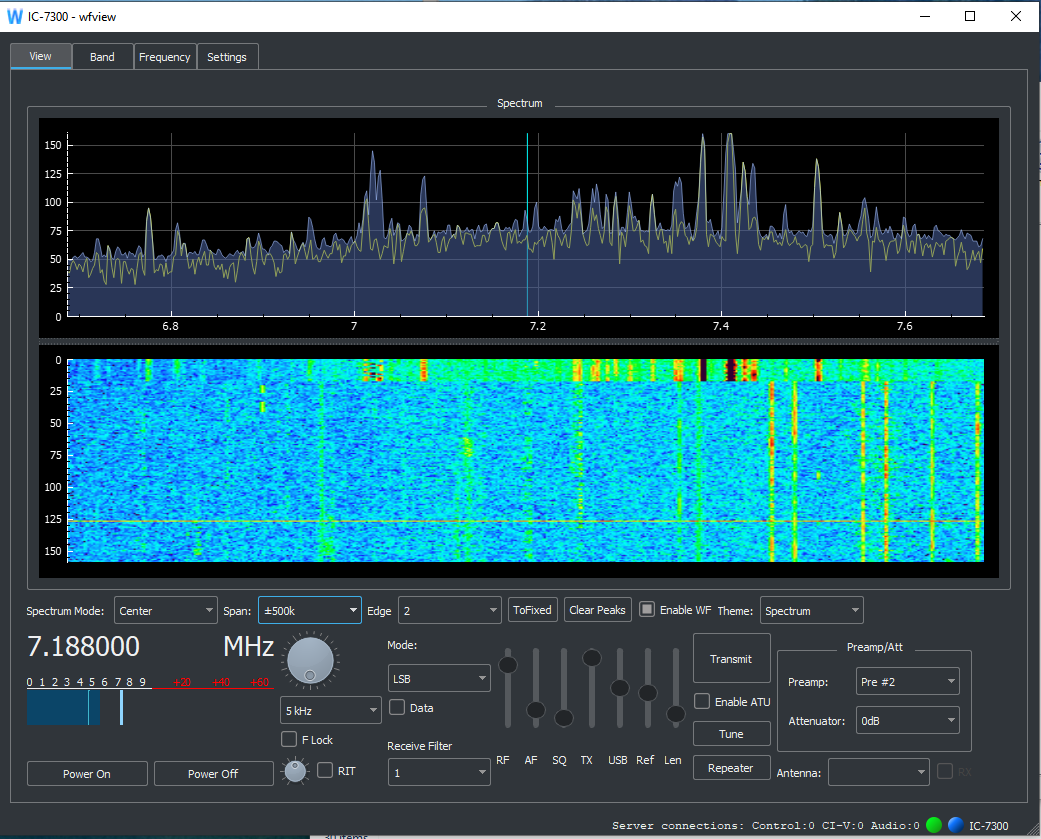Click the Power Off button
The width and height of the screenshot is (1041, 839).
[x=213, y=773]
